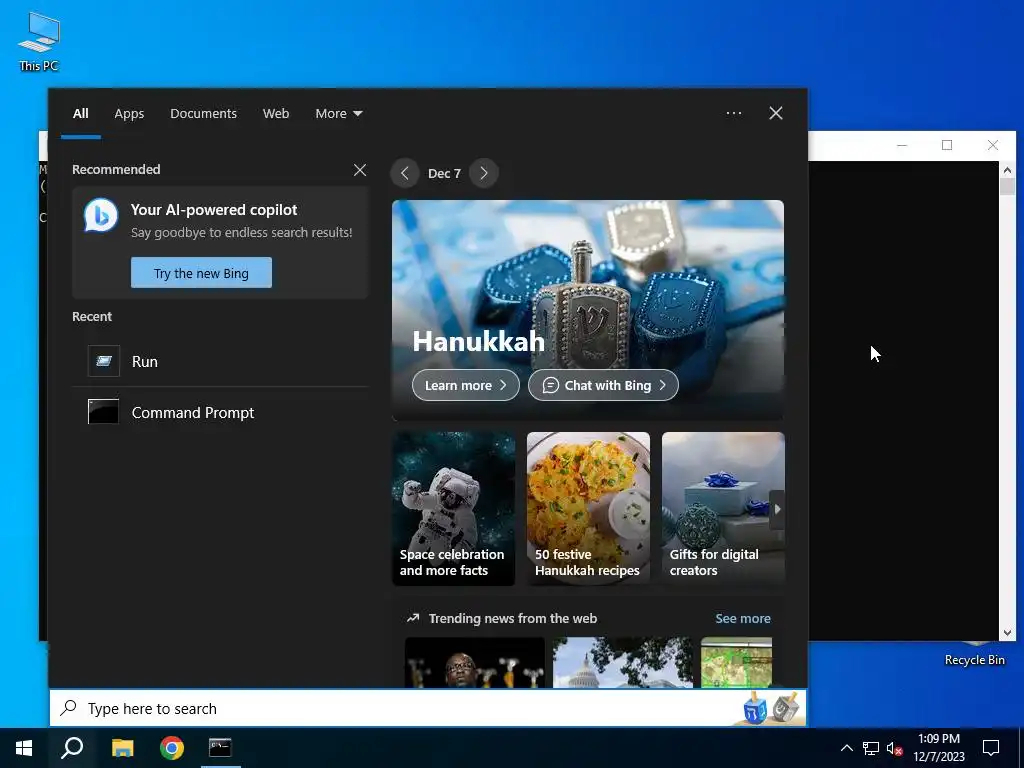Viewport: 1024px width, 768px height.
Task: Click the trending news arrow icon
Action: pos(413,618)
